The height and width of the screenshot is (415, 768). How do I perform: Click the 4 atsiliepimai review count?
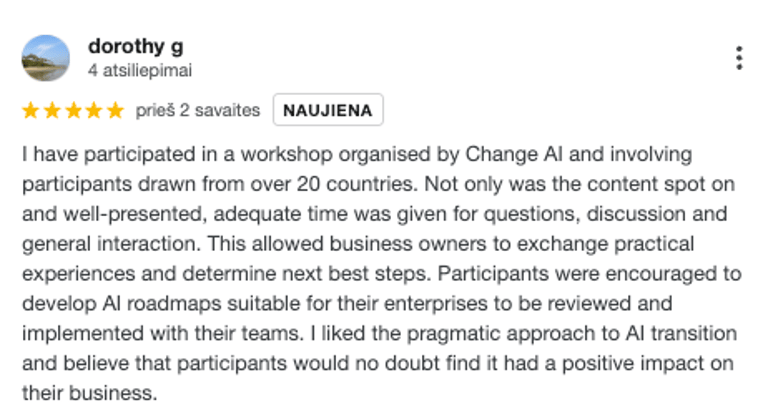(x=140, y=71)
